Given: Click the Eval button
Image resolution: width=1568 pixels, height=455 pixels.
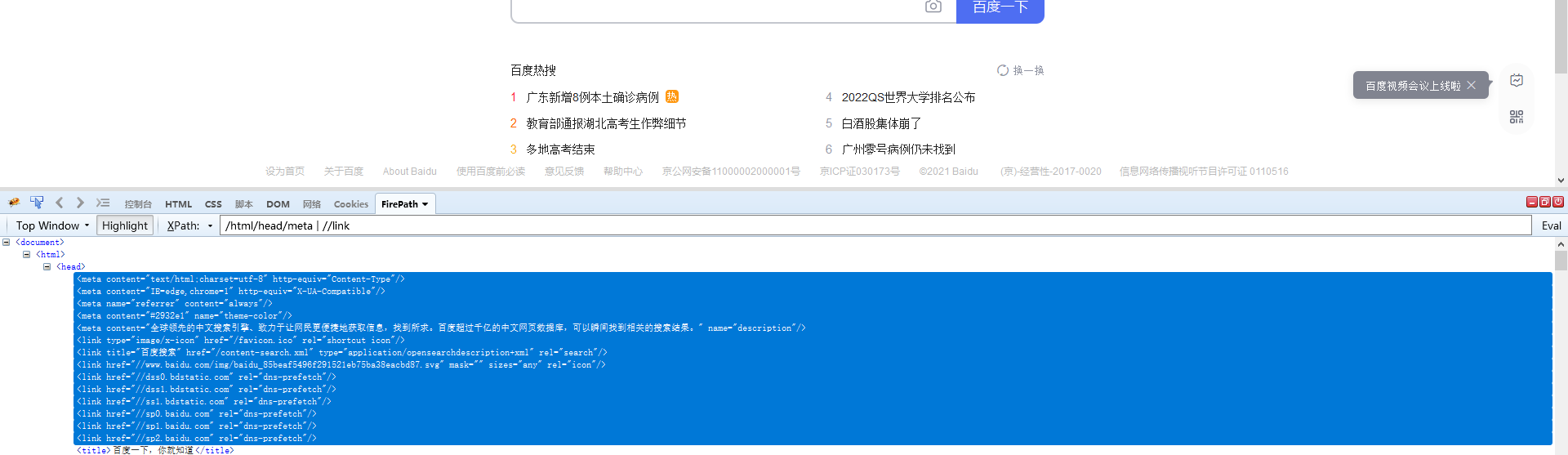Looking at the screenshot, I should click(x=1551, y=225).
